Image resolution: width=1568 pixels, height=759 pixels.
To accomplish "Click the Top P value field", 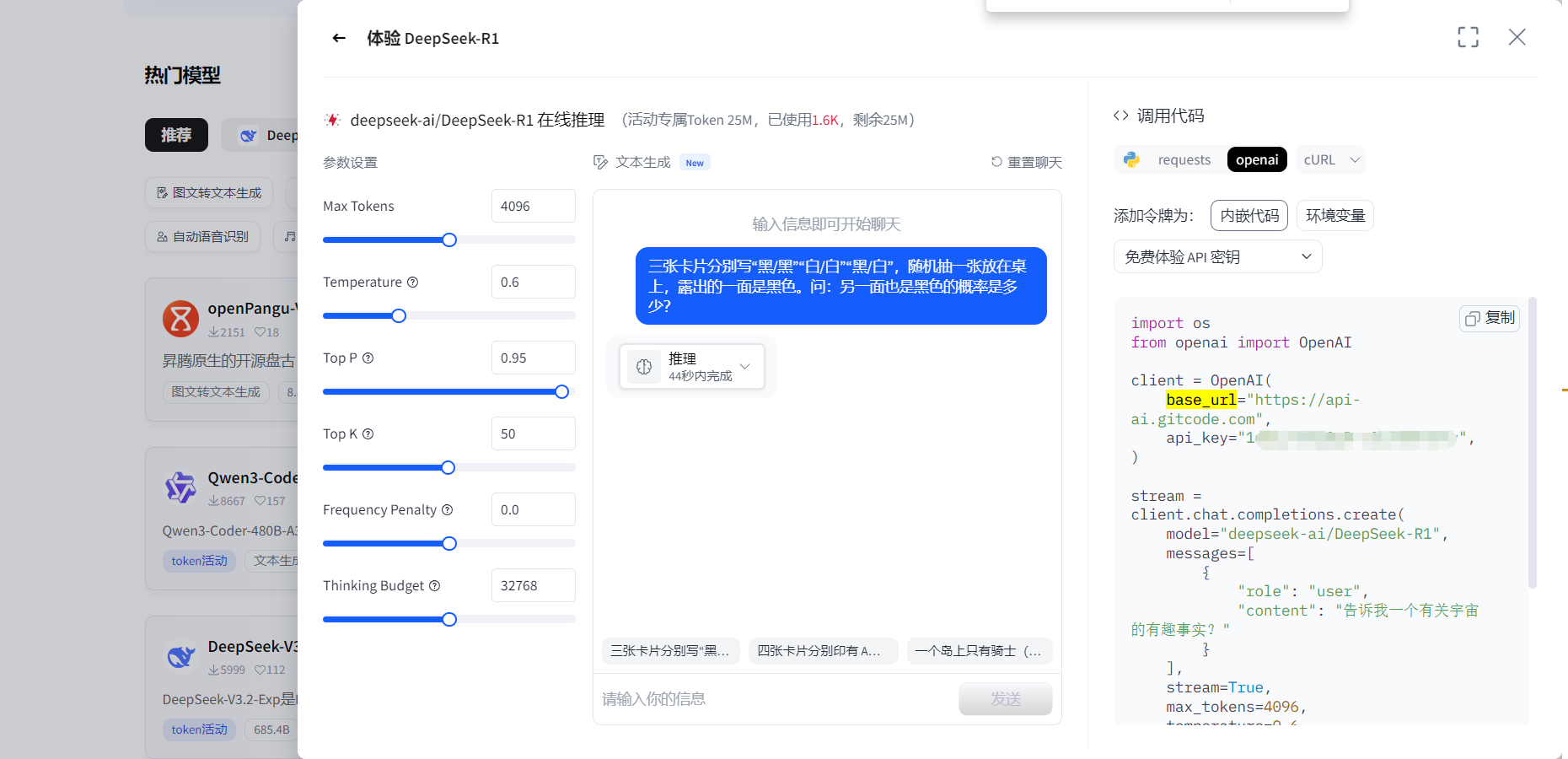I will 533,358.
